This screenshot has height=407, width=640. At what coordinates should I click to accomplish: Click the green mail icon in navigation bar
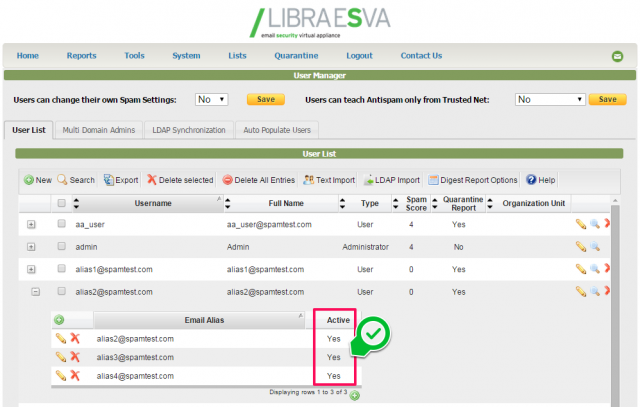click(x=617, y=56)
